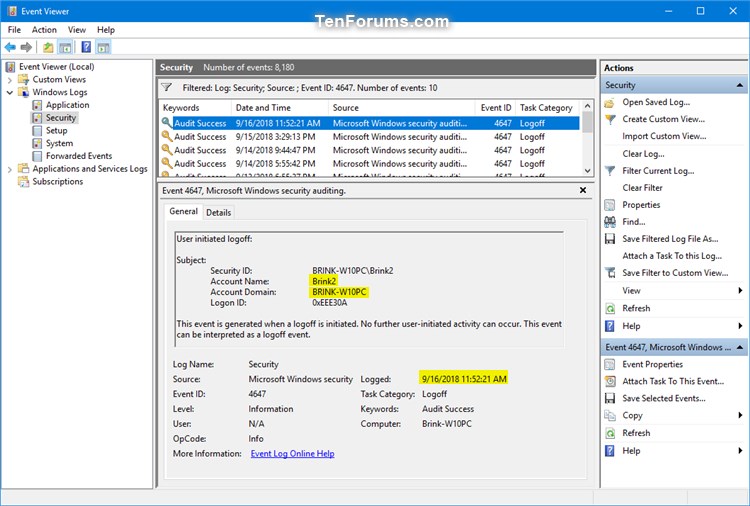Open the Action menu
750x506 pixels.
point(44,30)
